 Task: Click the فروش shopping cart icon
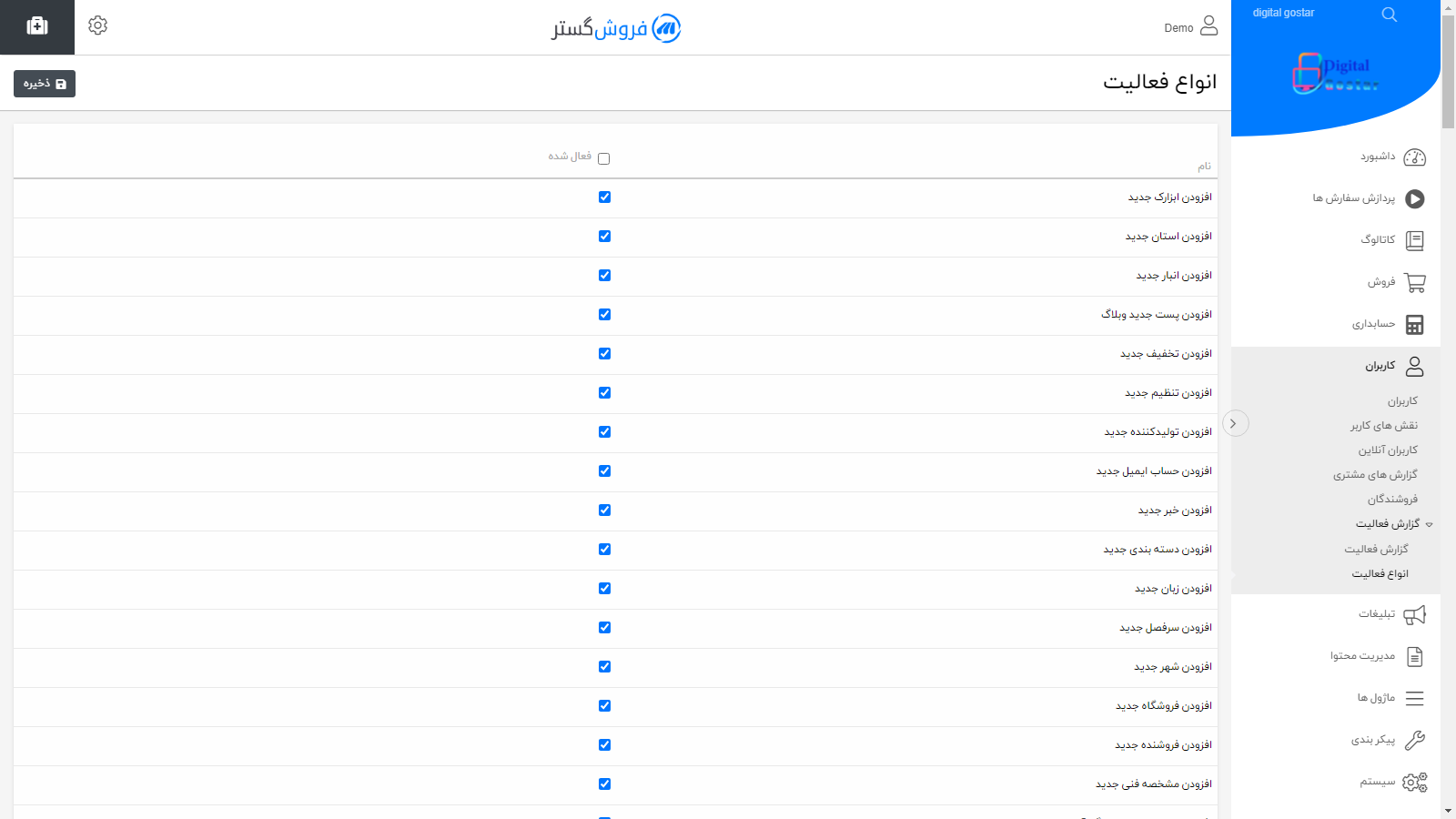tap(1414, 282)
